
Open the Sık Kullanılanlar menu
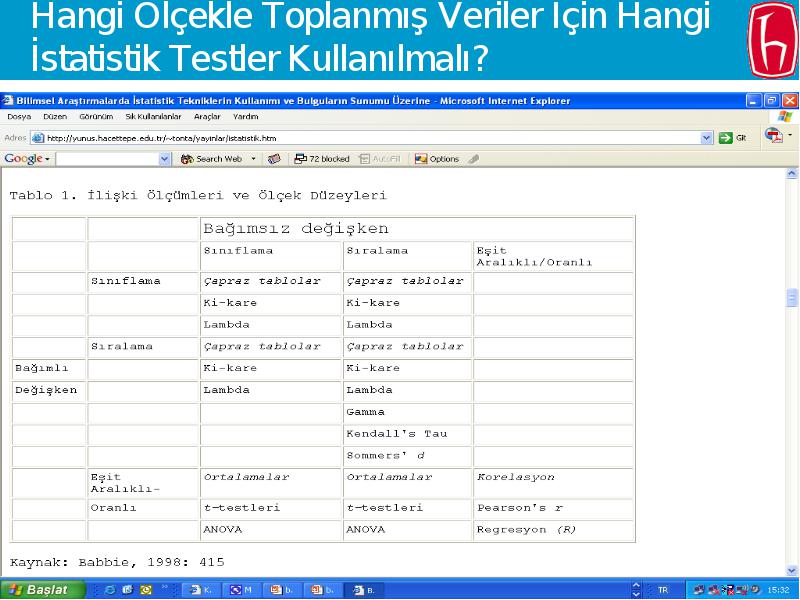[153, 116]
